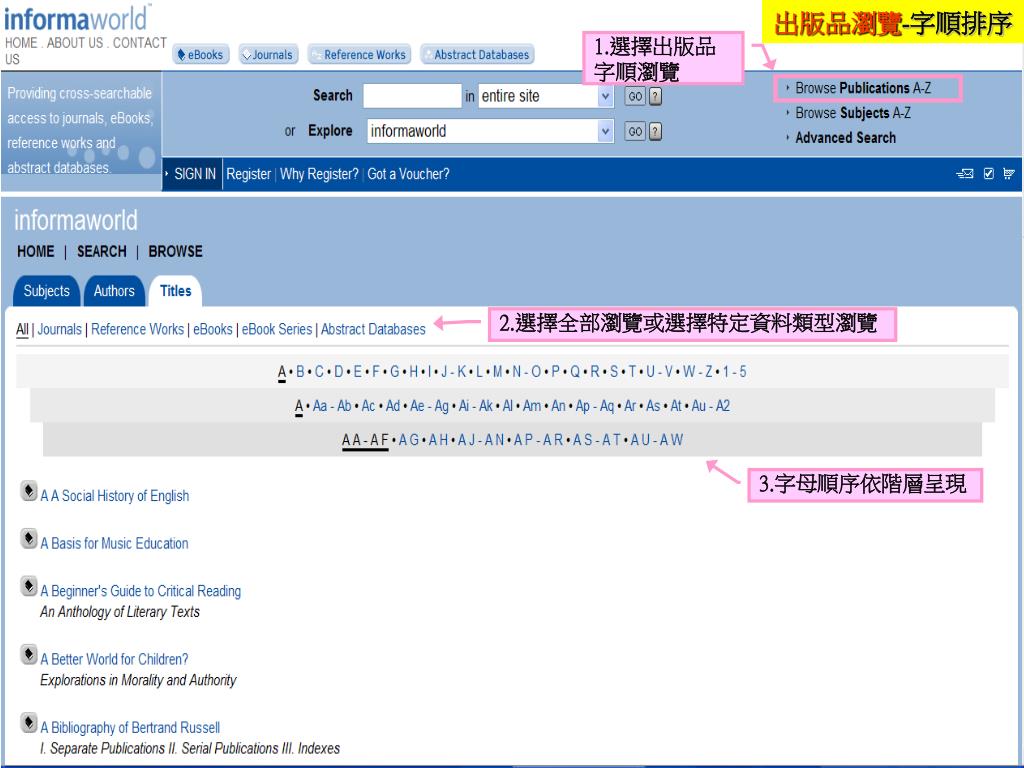Select the 'Ac' sub-range link
Image resolution: width=1024 pixels, height=768 pixels.
click(368, 406)
